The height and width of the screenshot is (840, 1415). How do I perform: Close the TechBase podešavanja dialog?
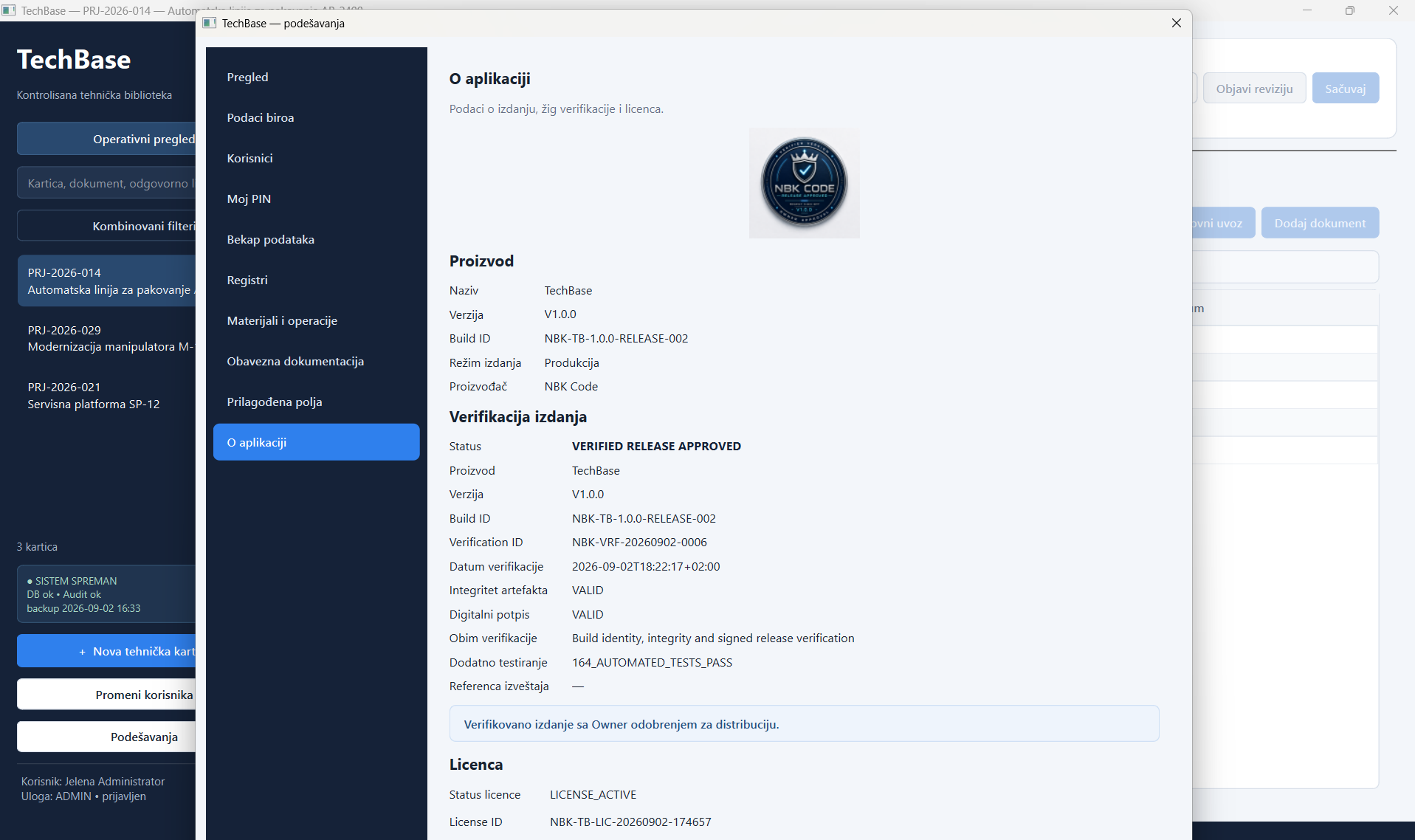coord(1177,23)
